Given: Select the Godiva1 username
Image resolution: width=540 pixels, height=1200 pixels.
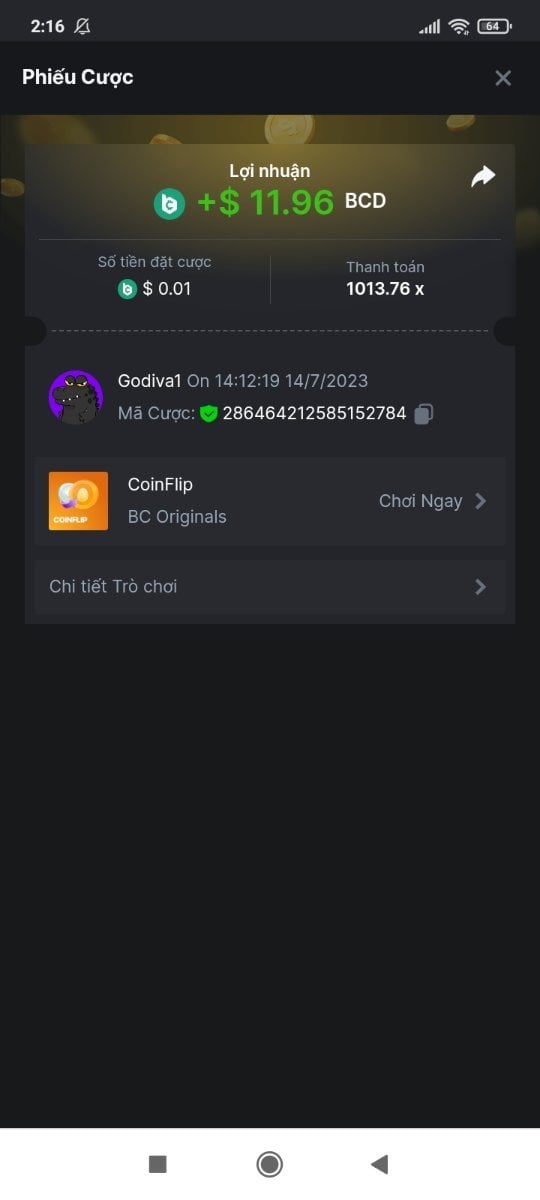Looking at the screenshot, I should point(150,381).
